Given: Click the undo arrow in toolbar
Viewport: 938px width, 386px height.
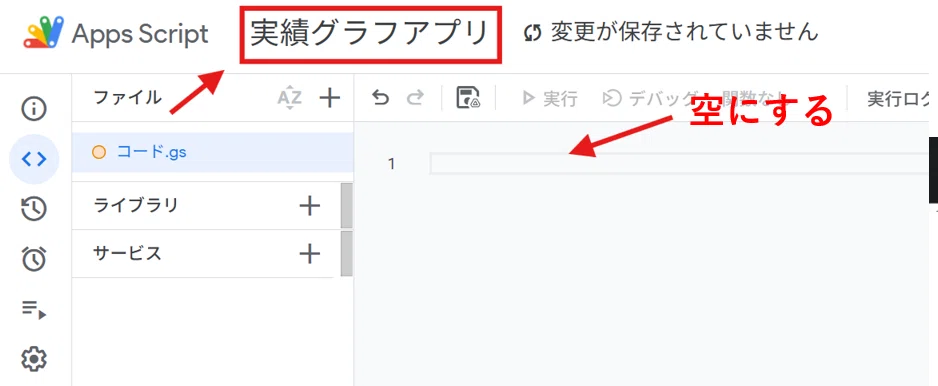Looking at the screenshot, I should tap(380, 98).
